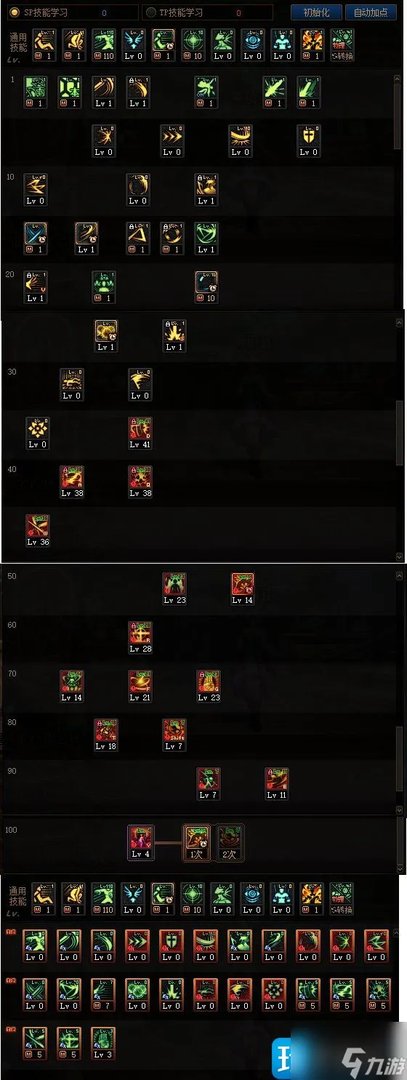407x1080 pixels.
Task: Select the TP技能学习 radio option
Action: [152, 12]
